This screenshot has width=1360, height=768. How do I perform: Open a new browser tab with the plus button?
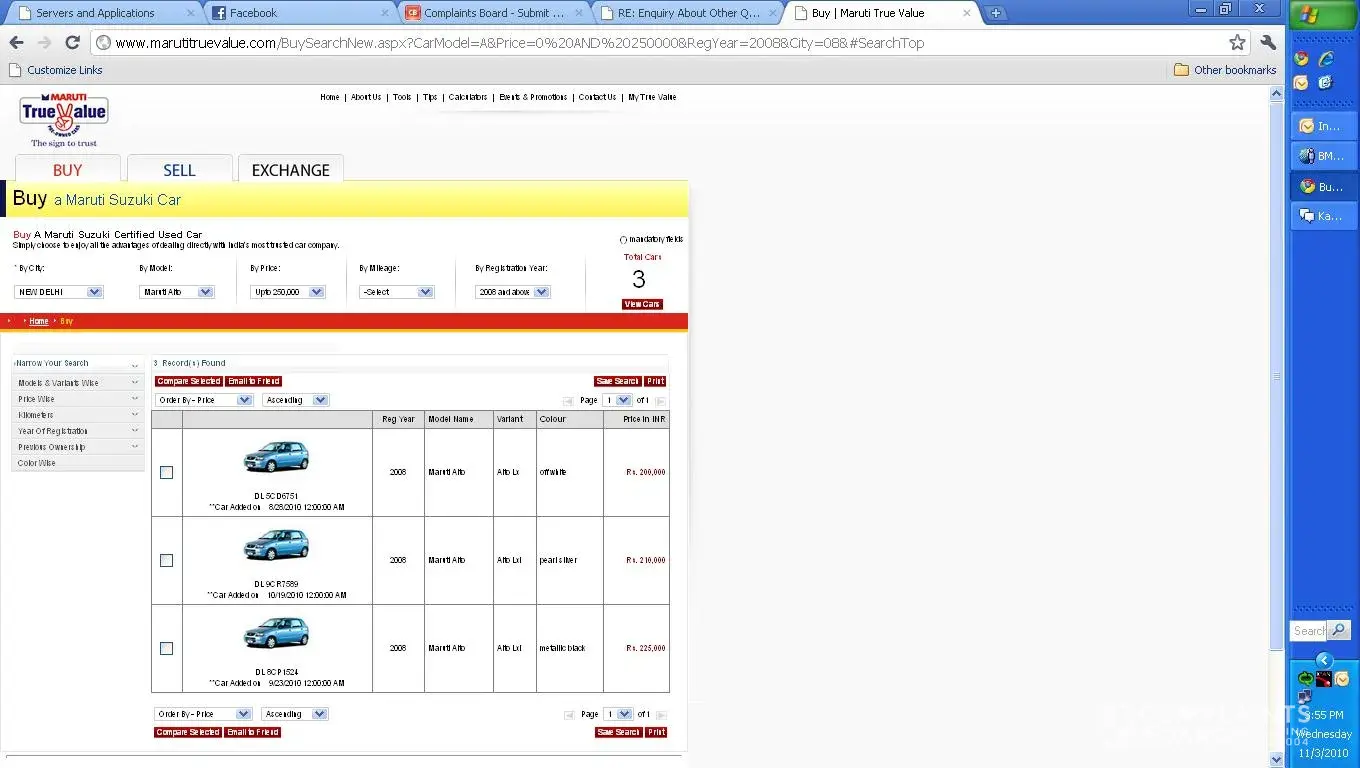pyautogui.click(x=995, y=13)
